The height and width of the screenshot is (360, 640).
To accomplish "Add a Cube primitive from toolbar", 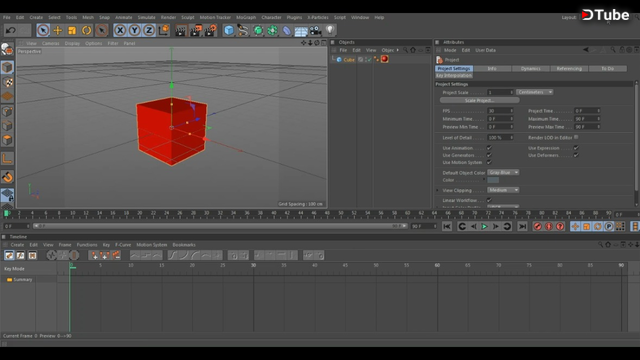I will pyautogui.click(x=229, y=30).
